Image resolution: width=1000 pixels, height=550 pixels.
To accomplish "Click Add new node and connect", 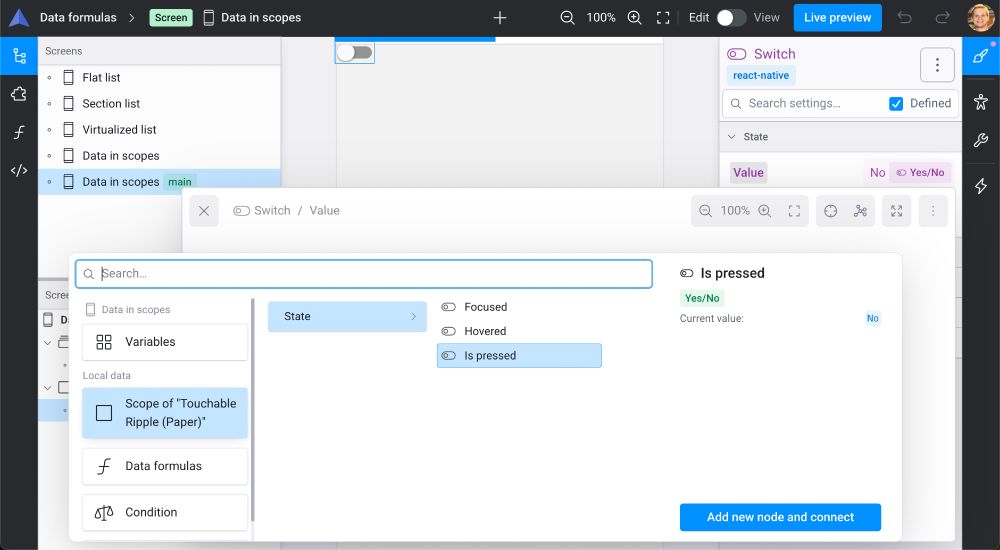I will (x=780, y=517).
